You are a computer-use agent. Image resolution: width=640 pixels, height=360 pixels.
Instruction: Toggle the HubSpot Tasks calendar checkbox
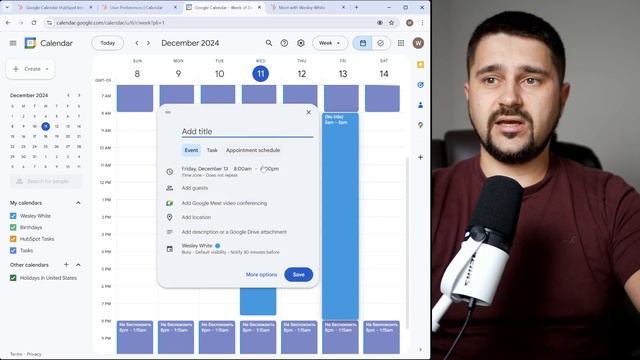pos(13,239)
